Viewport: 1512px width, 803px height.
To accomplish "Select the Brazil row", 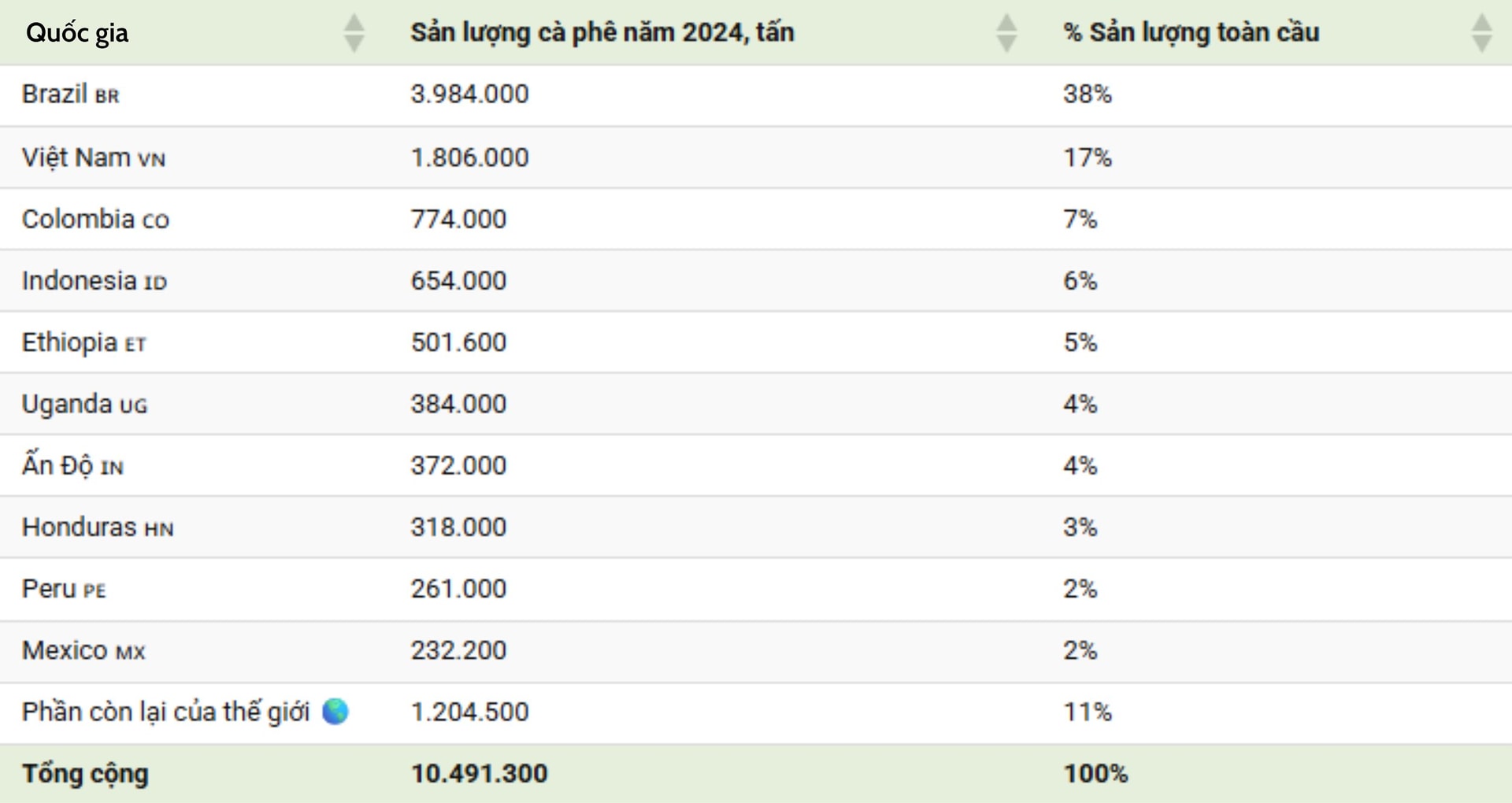I will tap(71, 94).
